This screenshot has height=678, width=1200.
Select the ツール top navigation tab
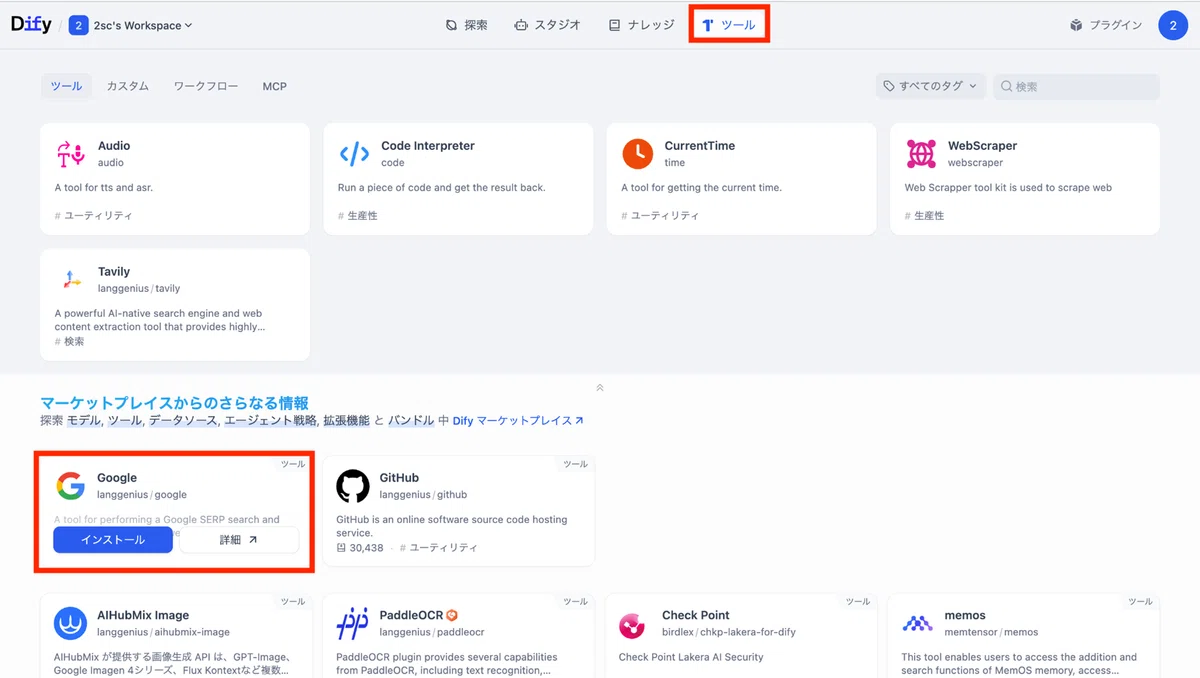coord(729,25)
